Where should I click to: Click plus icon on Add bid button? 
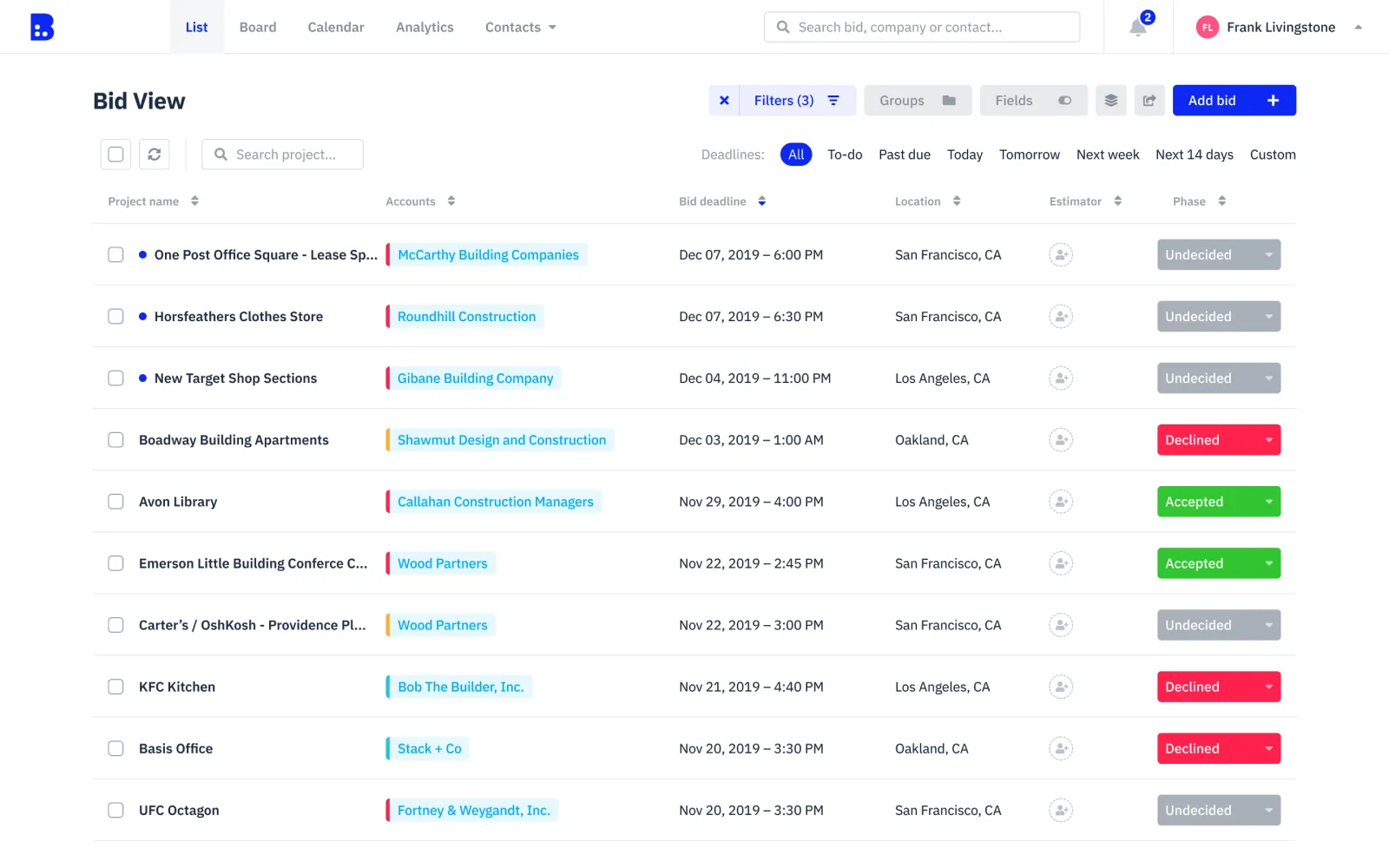pos(1273,101)
